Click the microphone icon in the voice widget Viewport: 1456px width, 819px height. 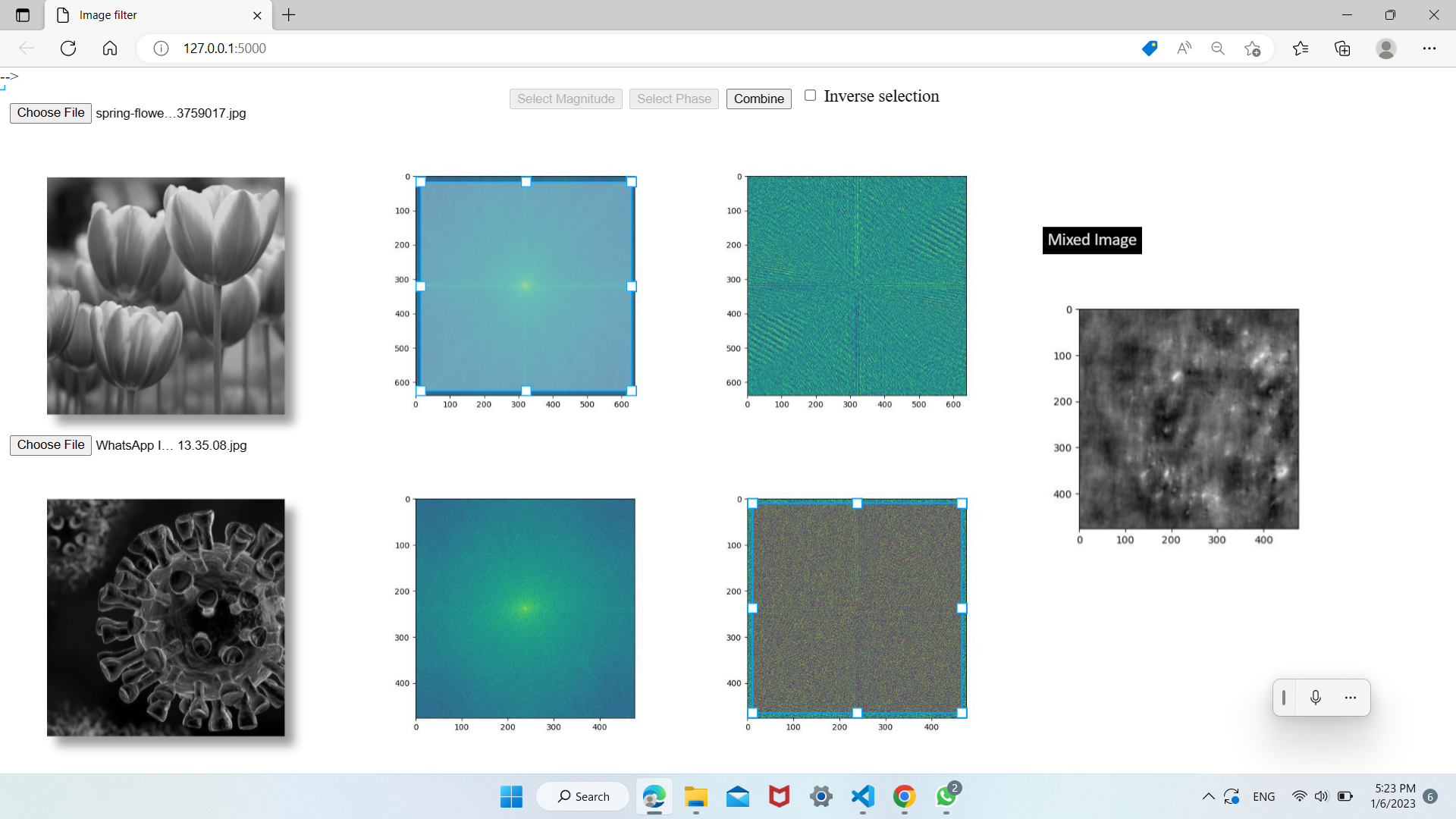(x=1316, y=698)
